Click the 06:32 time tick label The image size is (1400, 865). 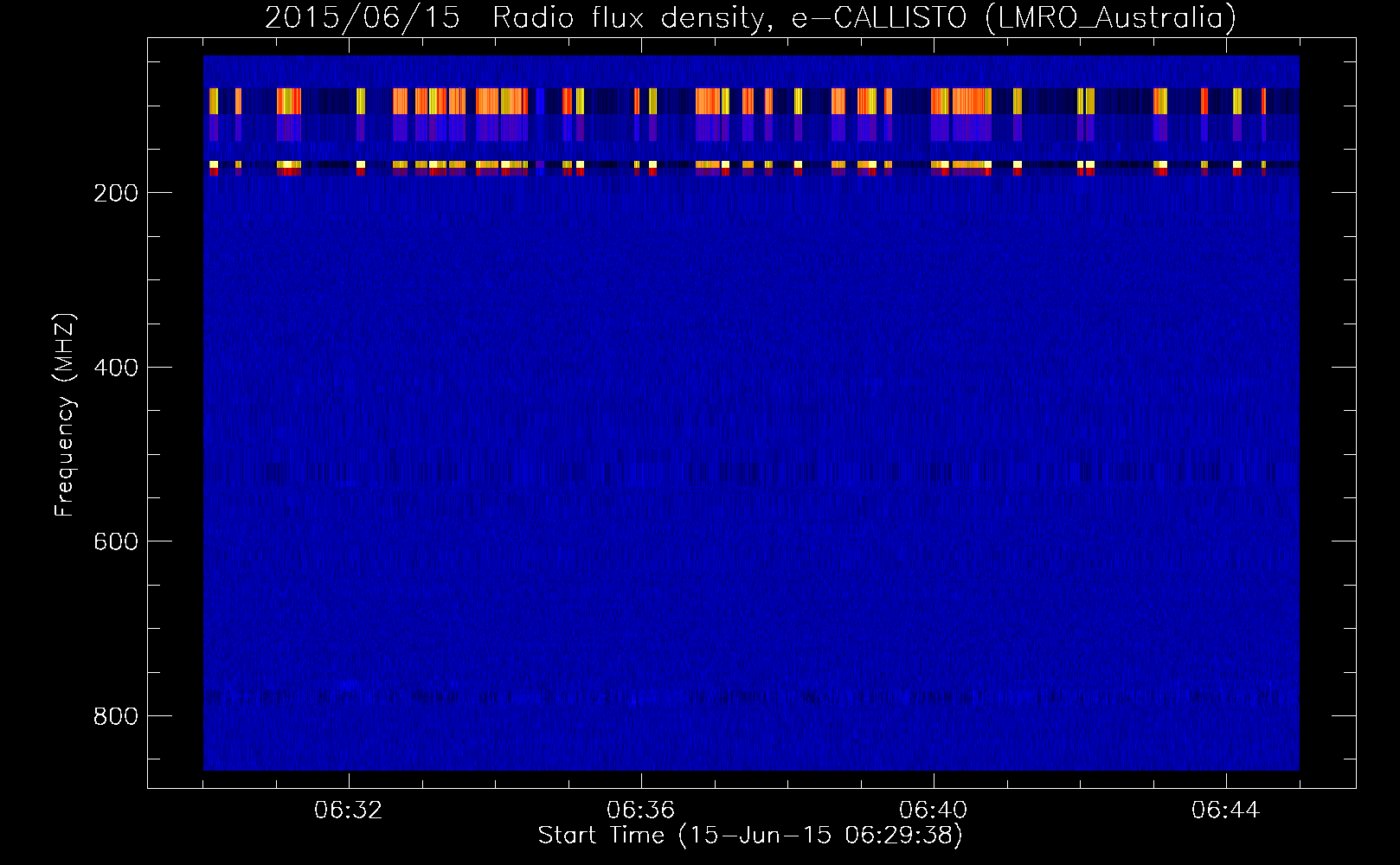pos(349,811)
